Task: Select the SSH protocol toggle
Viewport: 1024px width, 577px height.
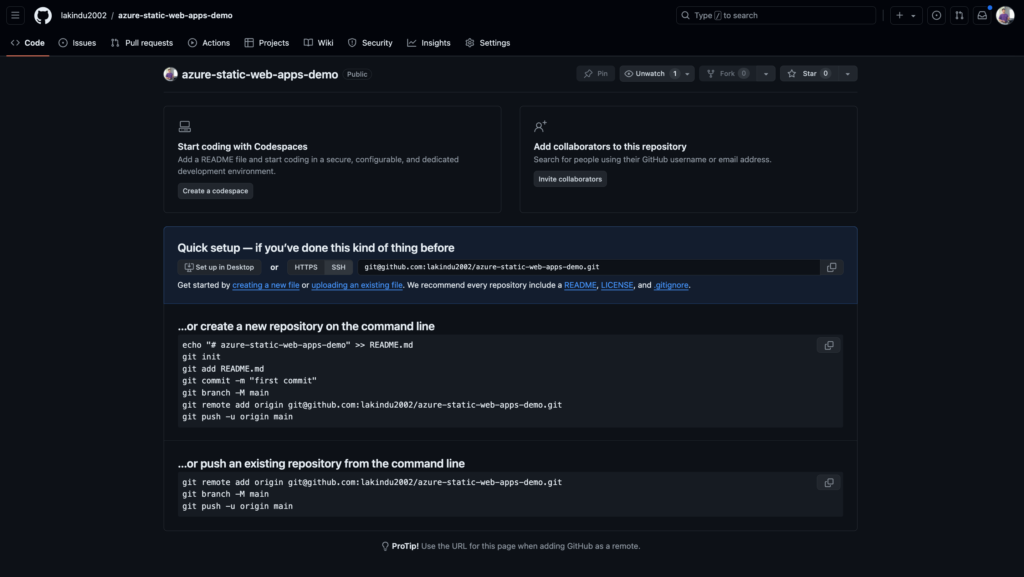Action: coord(339,267)
